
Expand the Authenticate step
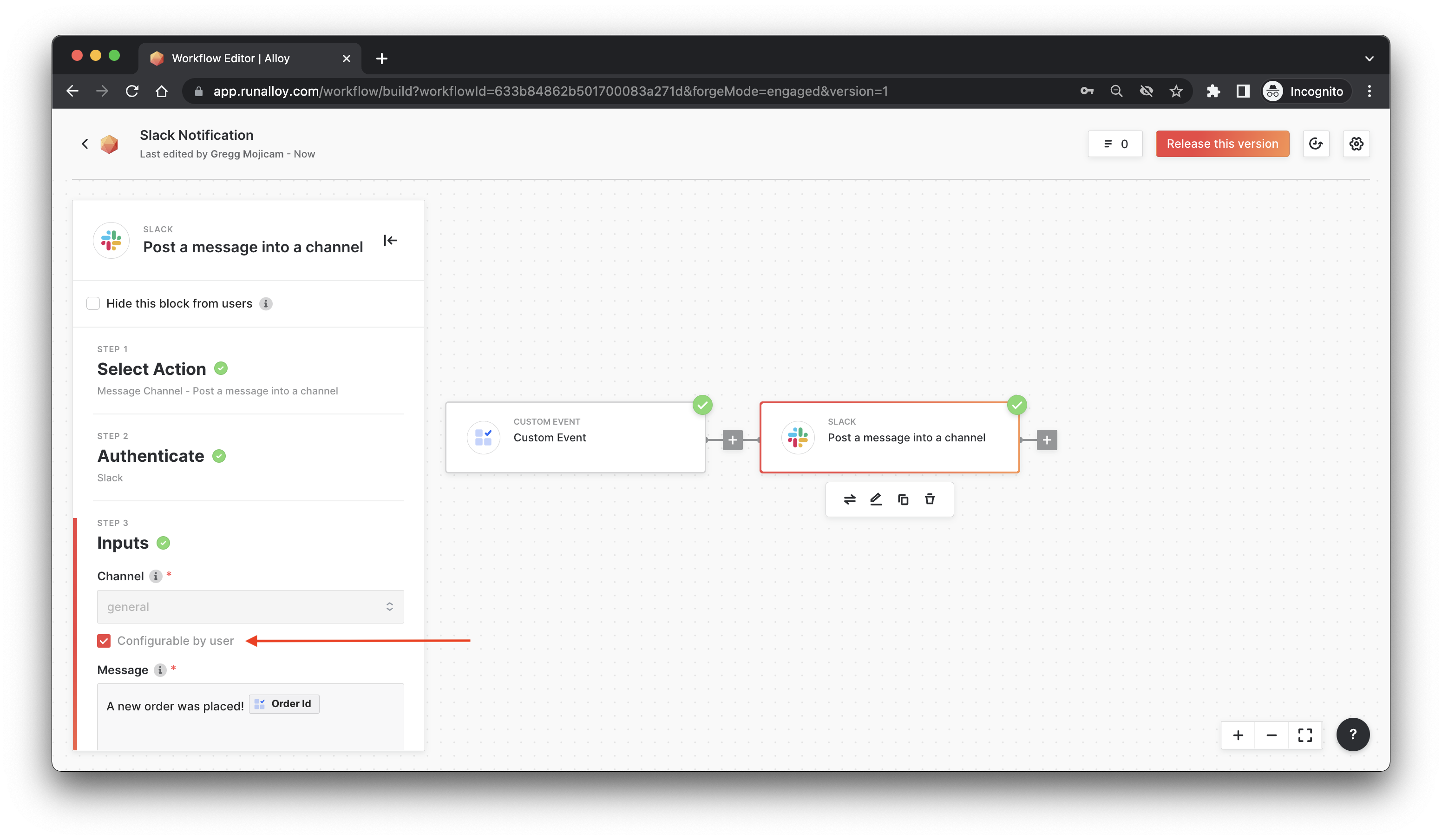pos(151,456)
